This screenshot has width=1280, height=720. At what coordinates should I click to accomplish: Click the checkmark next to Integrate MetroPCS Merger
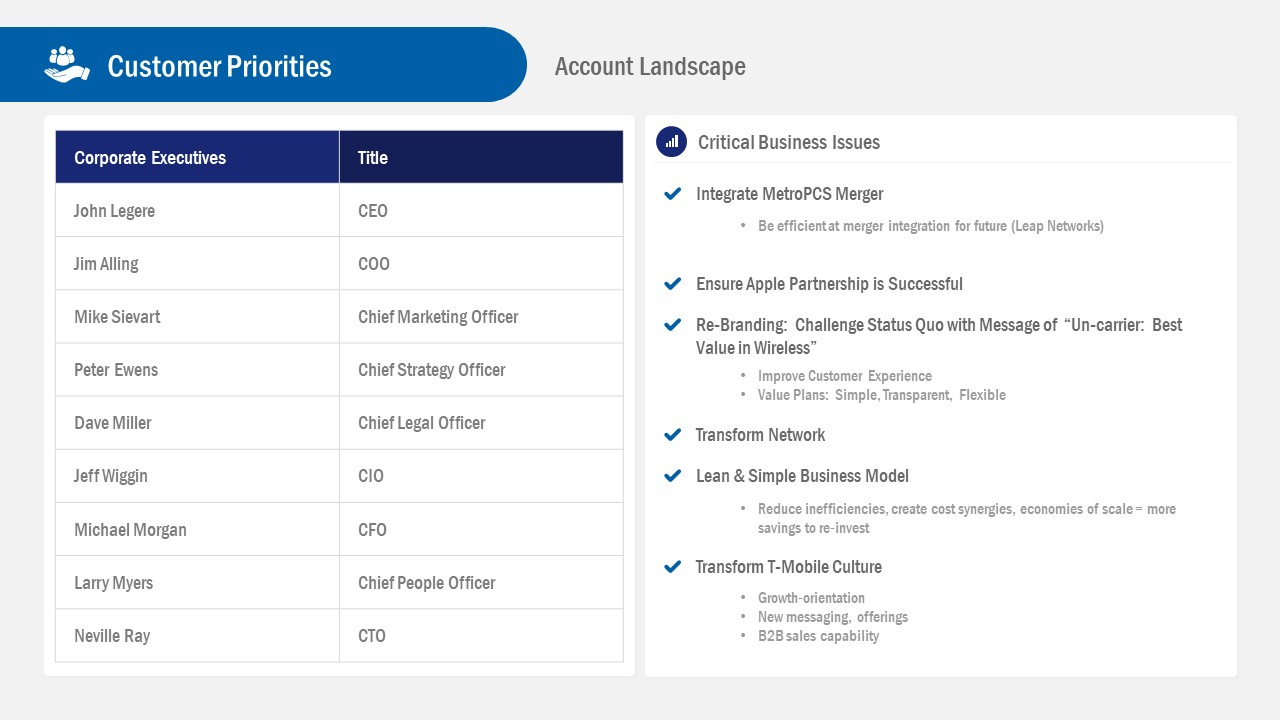click(x=672, y=193)
